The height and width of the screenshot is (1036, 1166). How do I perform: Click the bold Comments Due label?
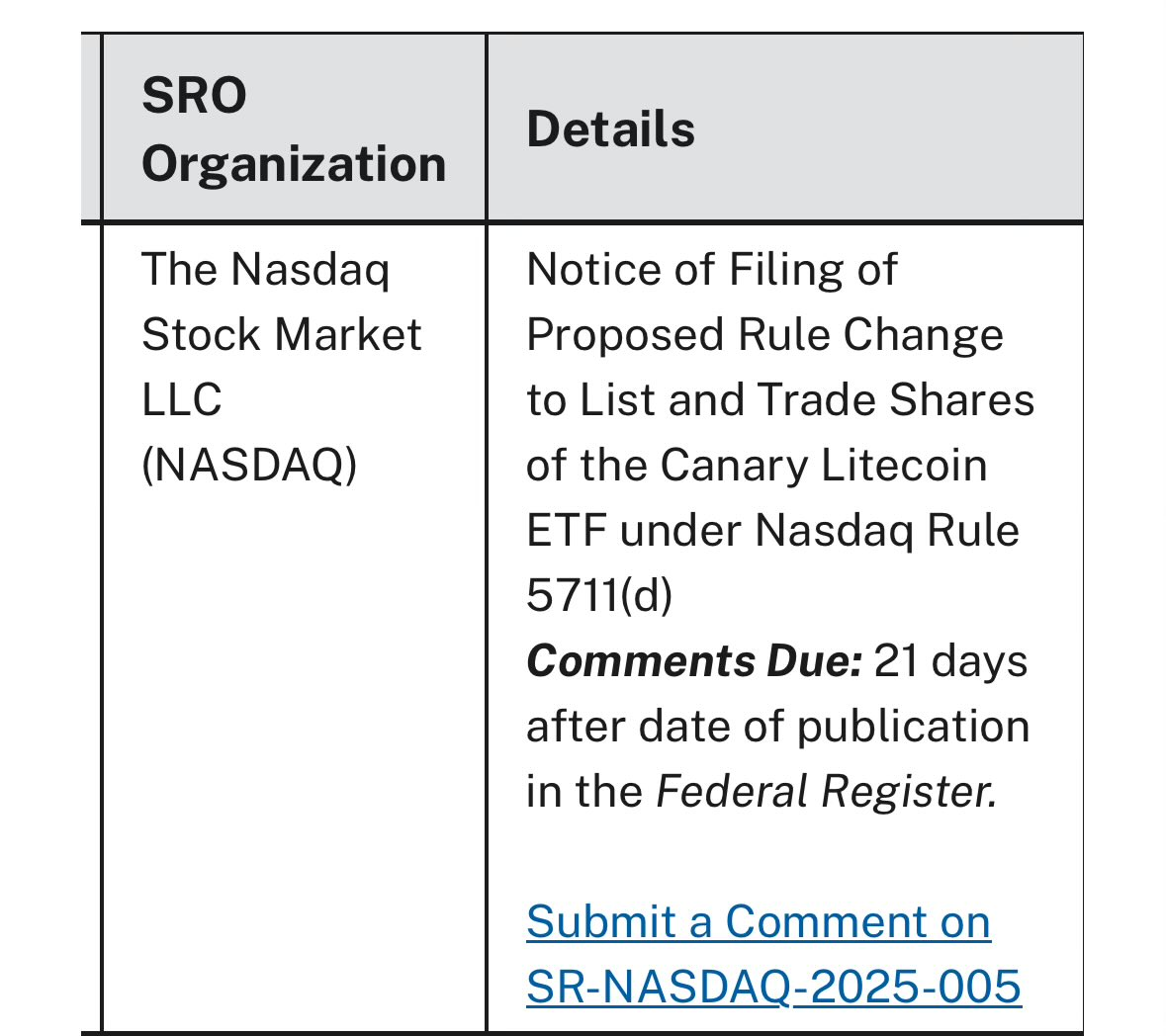pyautogui.click(x=694, y=661)
